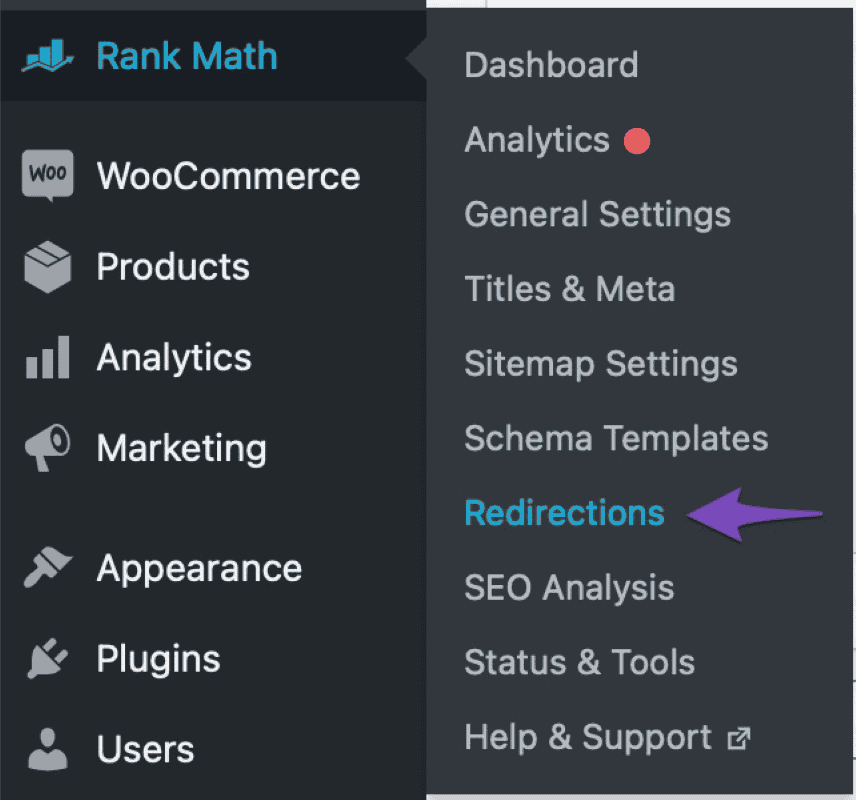This screenshot has width=856, height=800.
Task: Click the Appearance paintbrush icon
Action: coord(48,568)
